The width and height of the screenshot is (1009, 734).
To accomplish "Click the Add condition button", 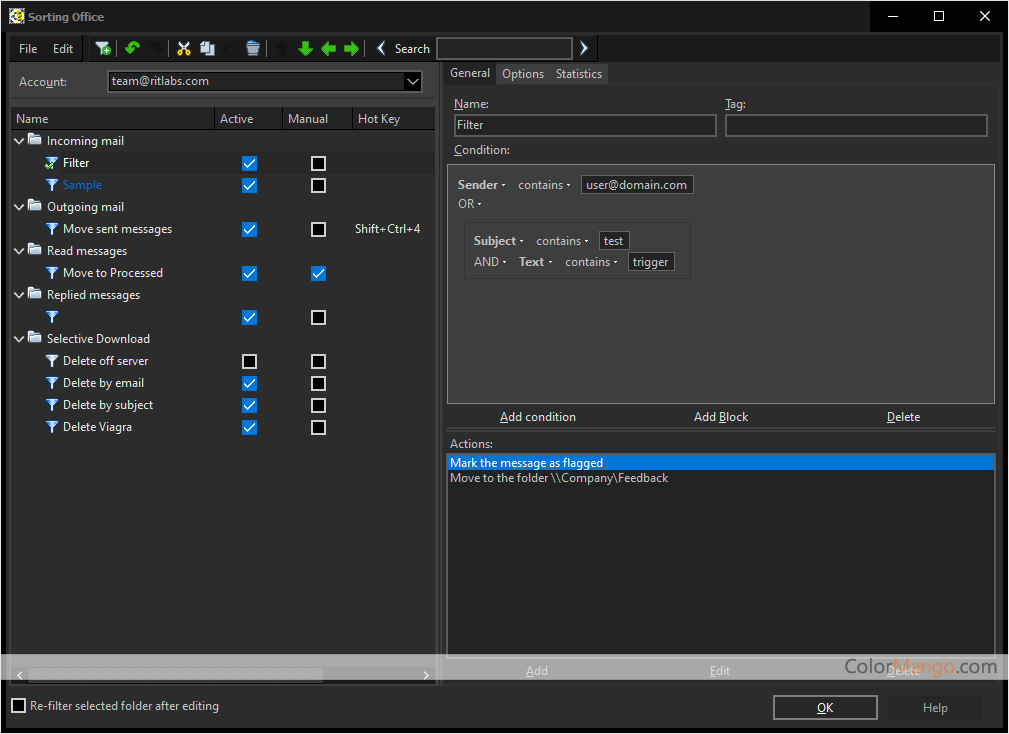I will [x=538, y=417].
